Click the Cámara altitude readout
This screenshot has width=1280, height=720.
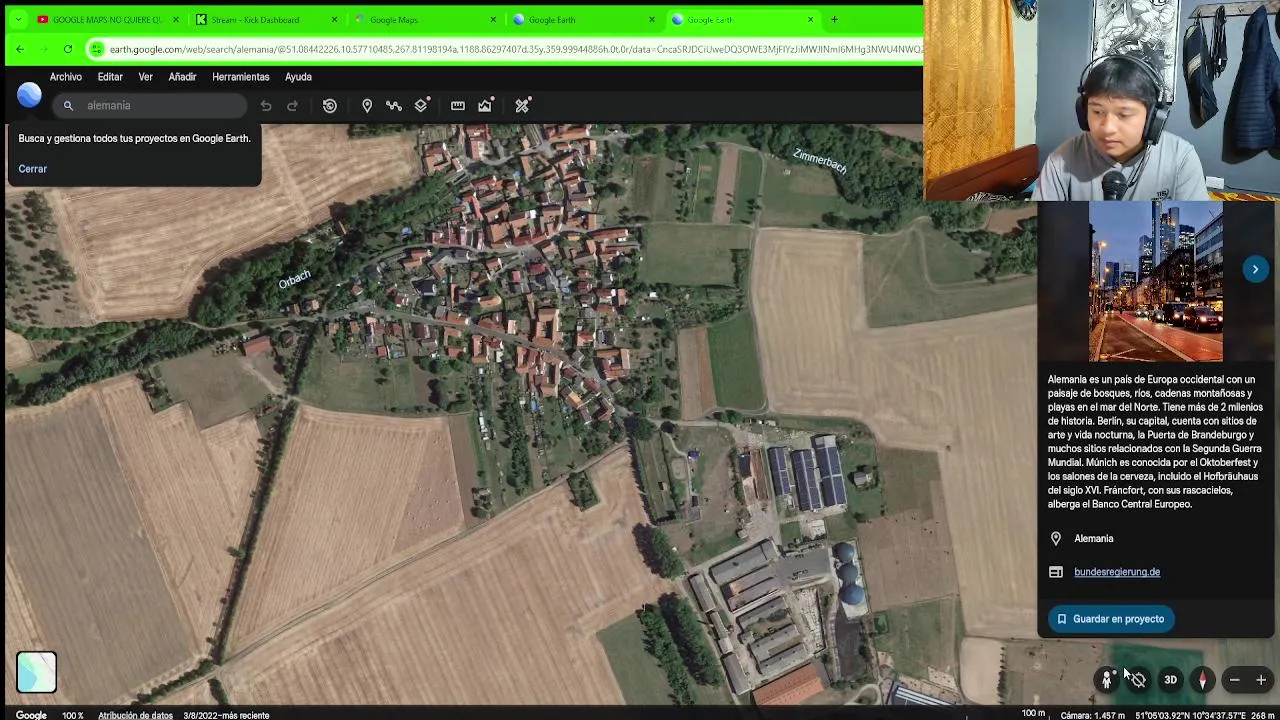pos(1093,715)
